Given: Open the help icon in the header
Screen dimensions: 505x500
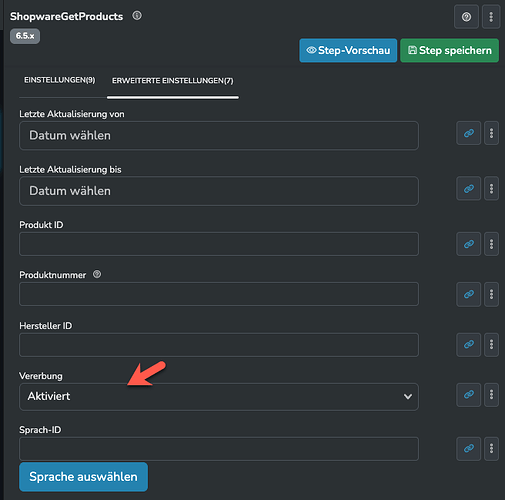Looking at the screenshot, I should click(x=466, y=17).
